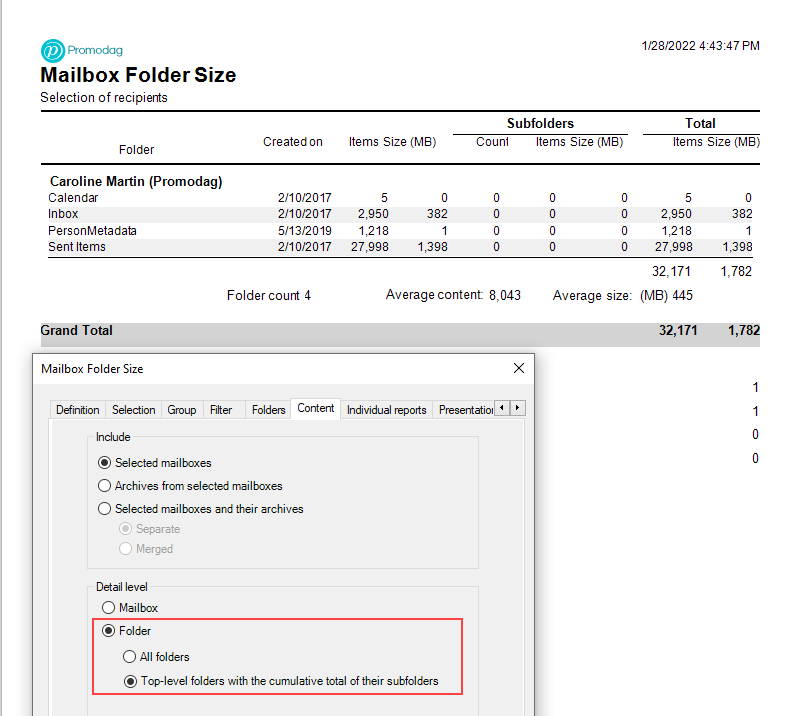
Task: Open the Filter tab
Action: pos(221,410)
